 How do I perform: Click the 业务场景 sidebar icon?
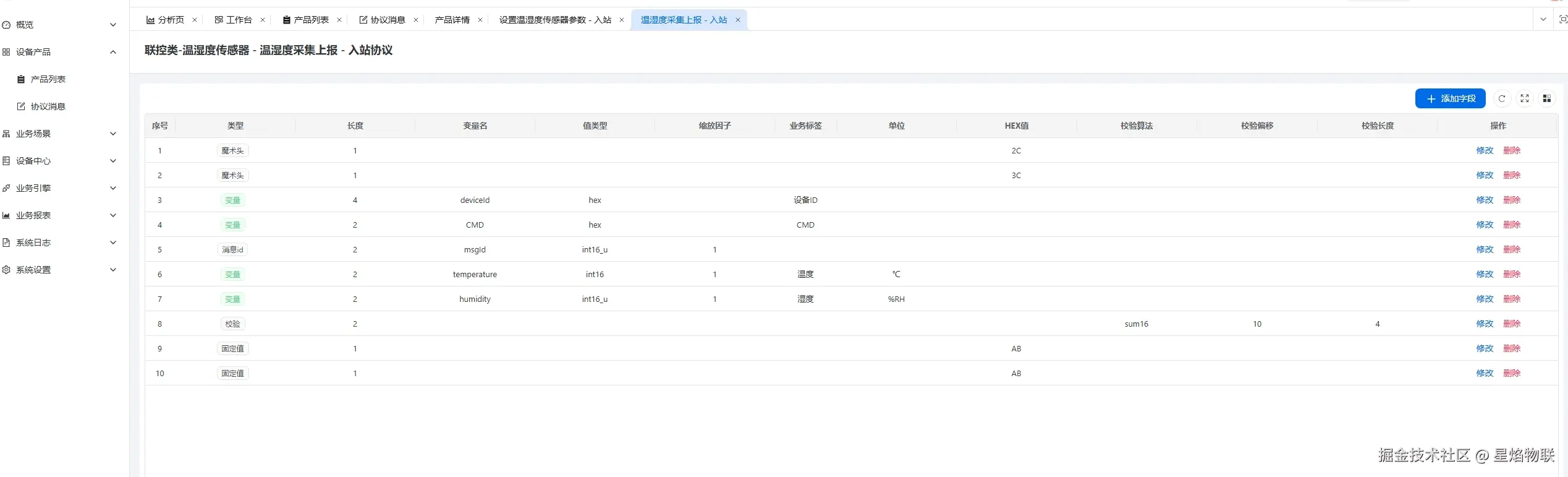pyautogui.click(x=6, y=134)
